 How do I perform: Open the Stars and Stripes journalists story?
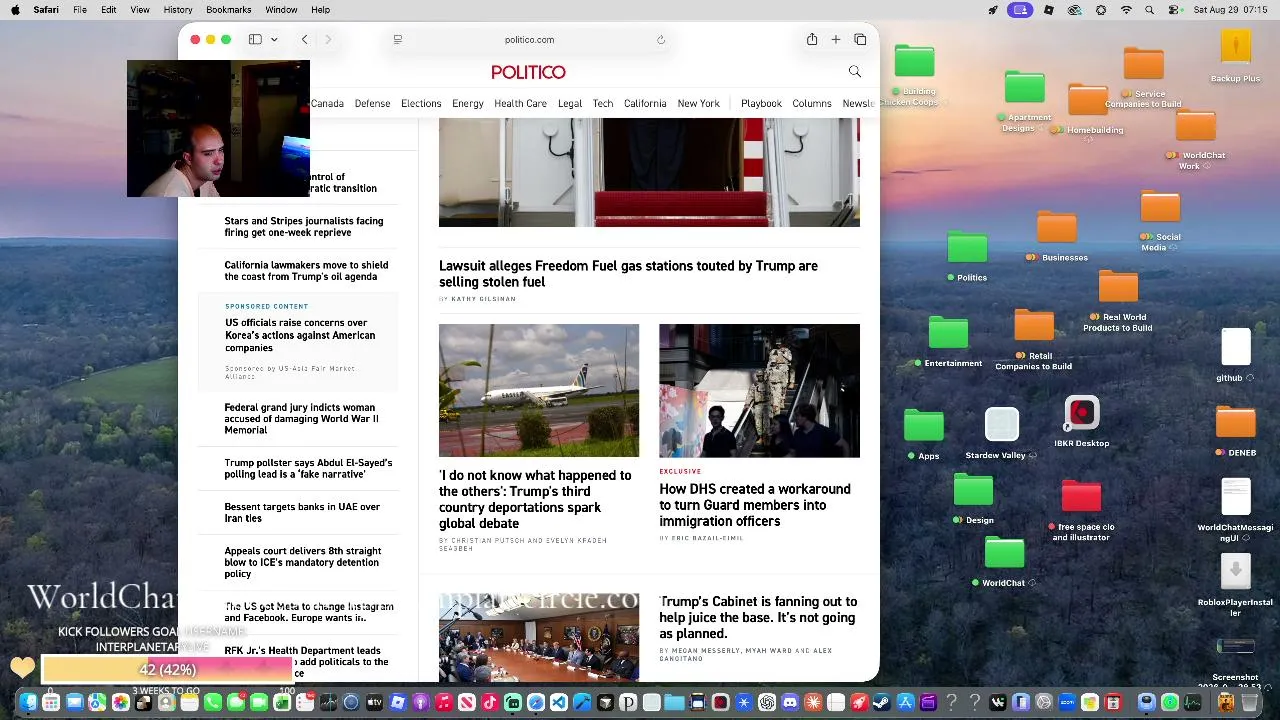pyautogui.click(x=304, y=227)
